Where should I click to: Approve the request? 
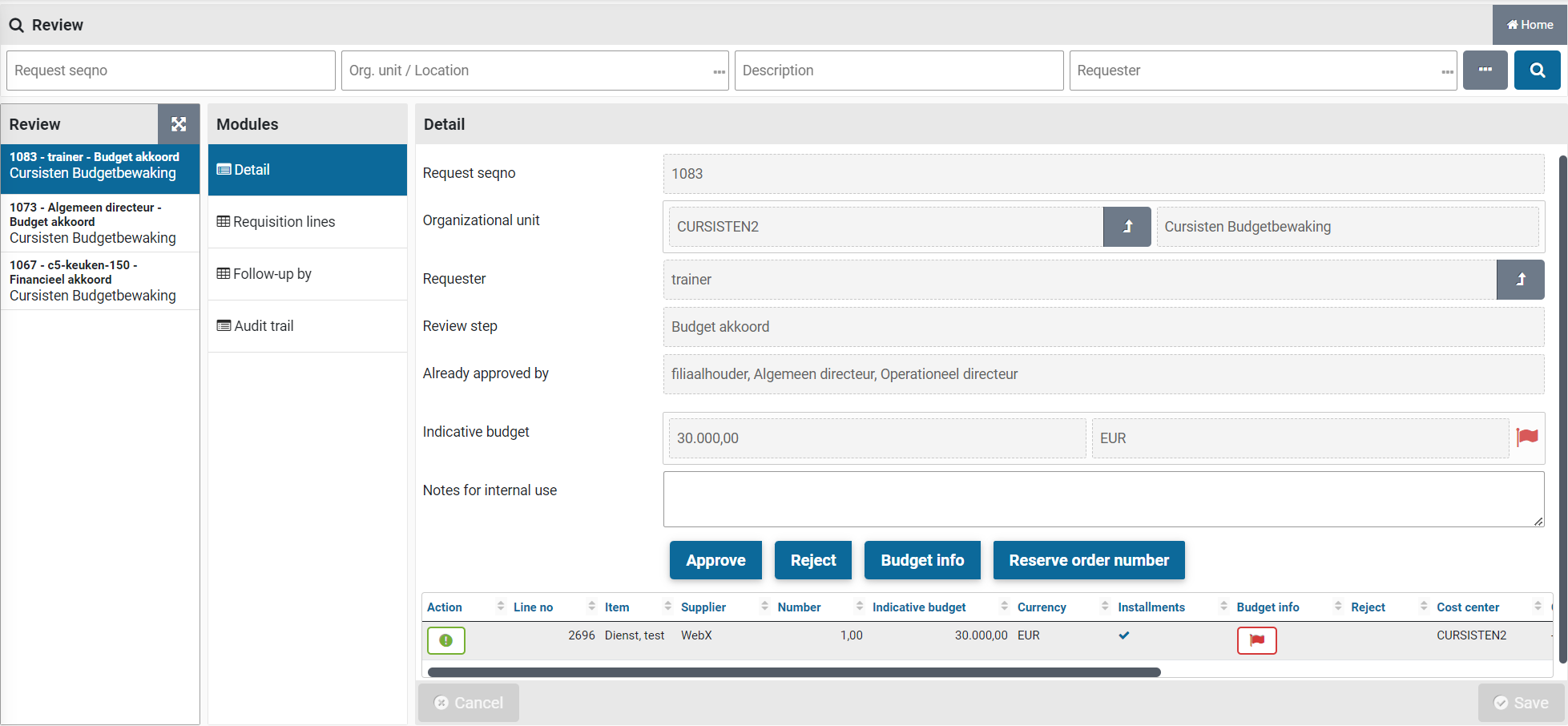715,560
